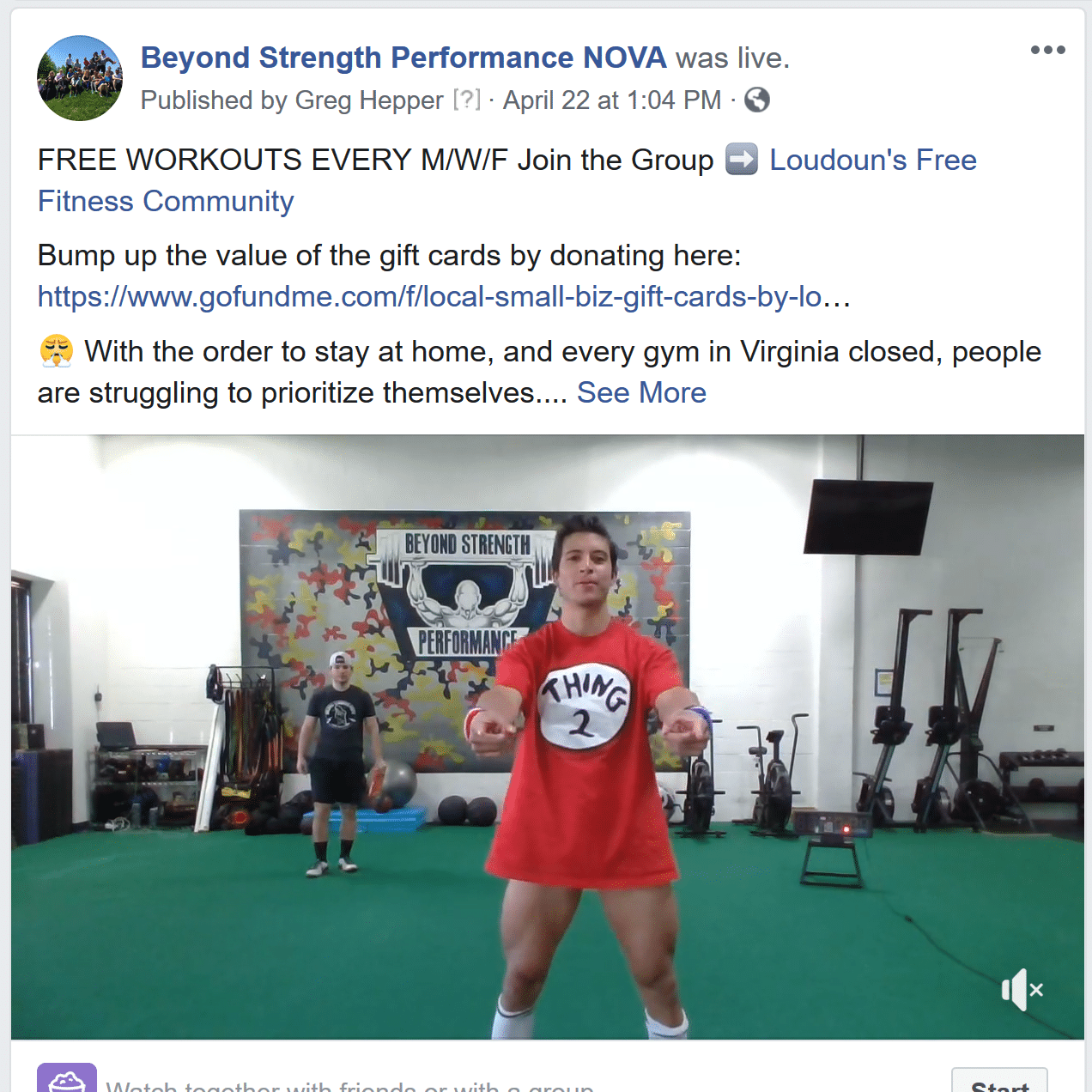Image resolution: width=1092 pixels, height=1092 pixels.
Task: Click the public audience globe icon
Action: tap(756, 100)
